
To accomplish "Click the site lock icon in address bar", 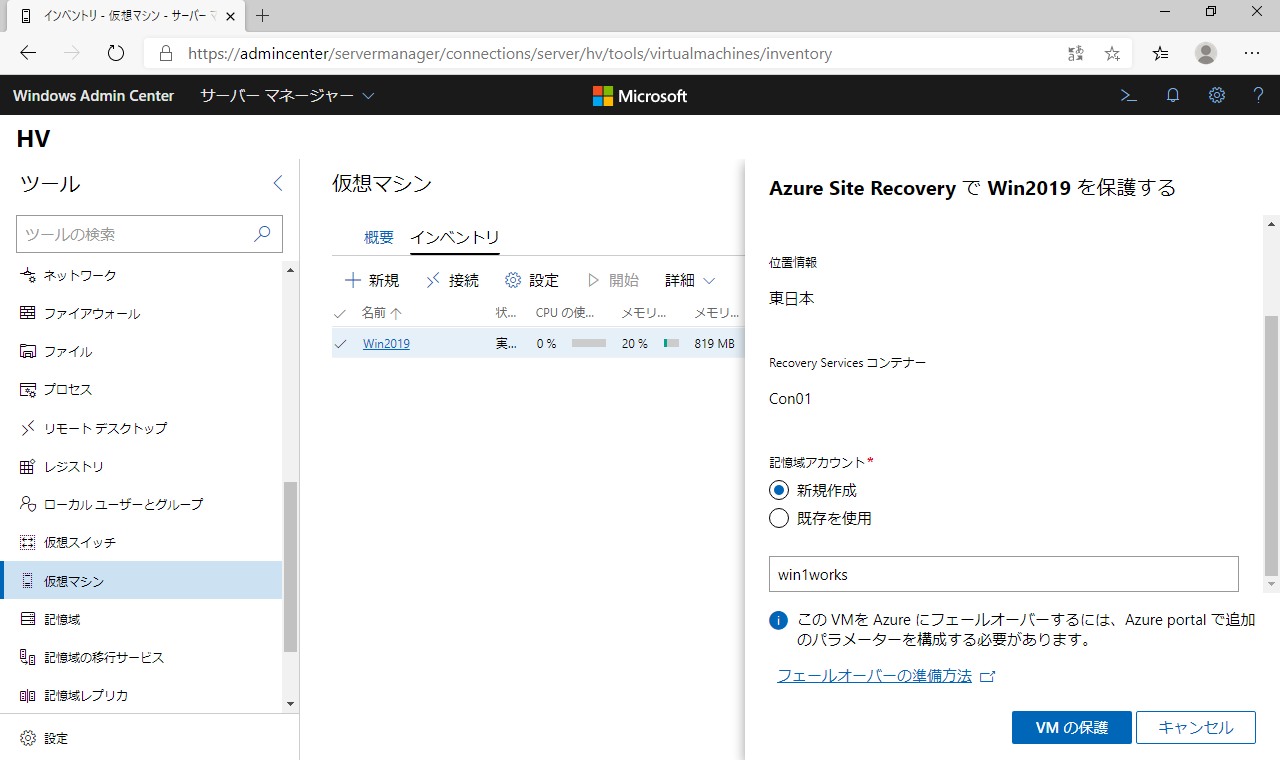I will (x=166, y=54).
